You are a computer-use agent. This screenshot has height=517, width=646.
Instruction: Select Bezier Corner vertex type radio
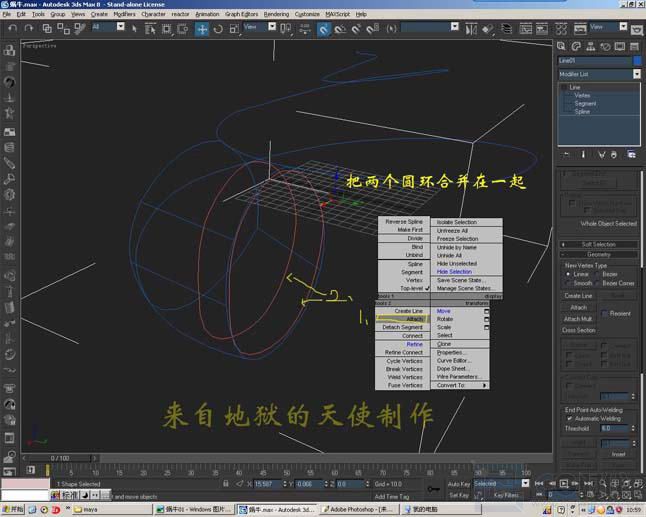click(597, 283)
